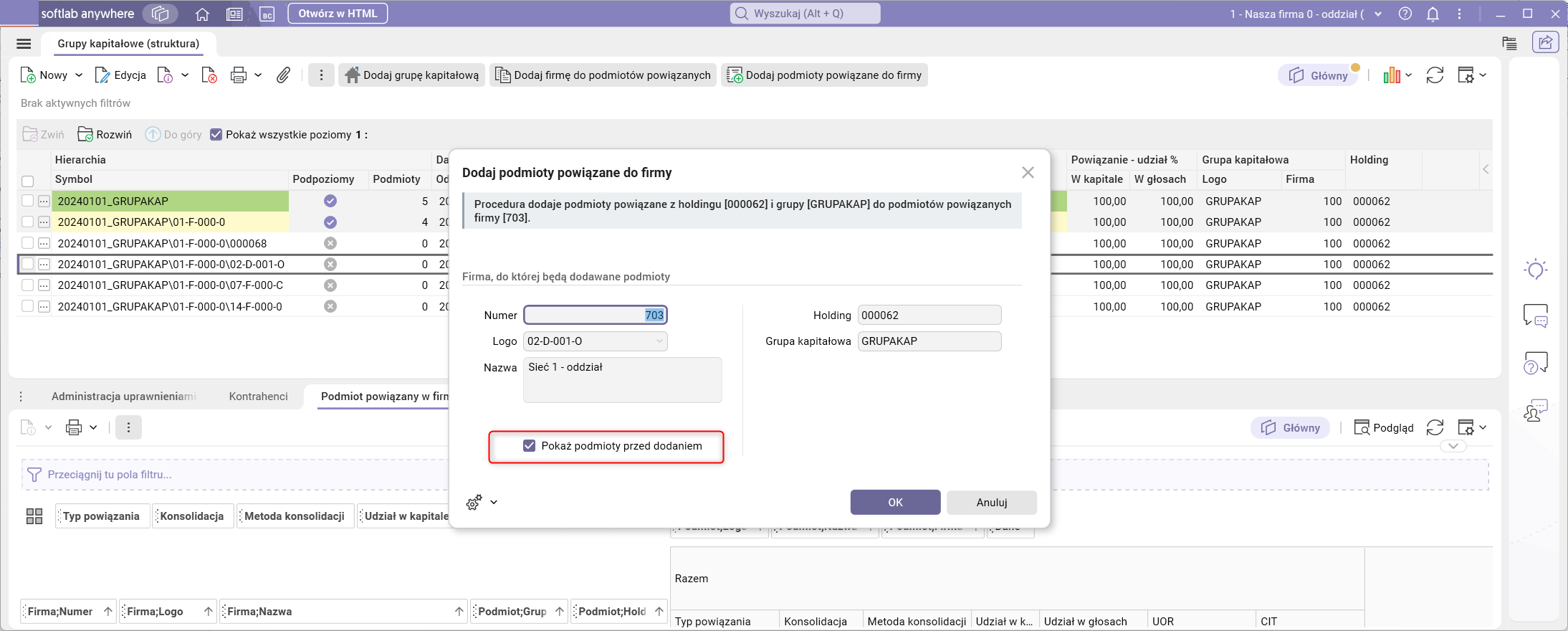Expand the company selector dropdown in title bar

click(1378, 14)
